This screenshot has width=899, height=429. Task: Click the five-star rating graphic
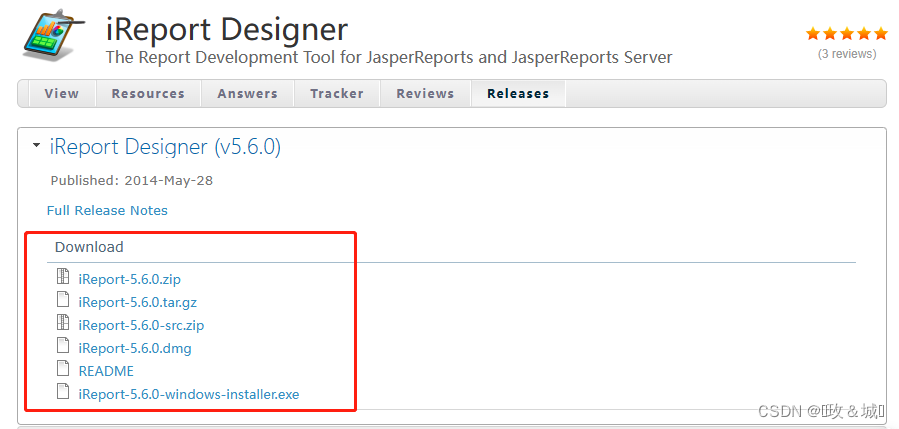pos(846,34)
